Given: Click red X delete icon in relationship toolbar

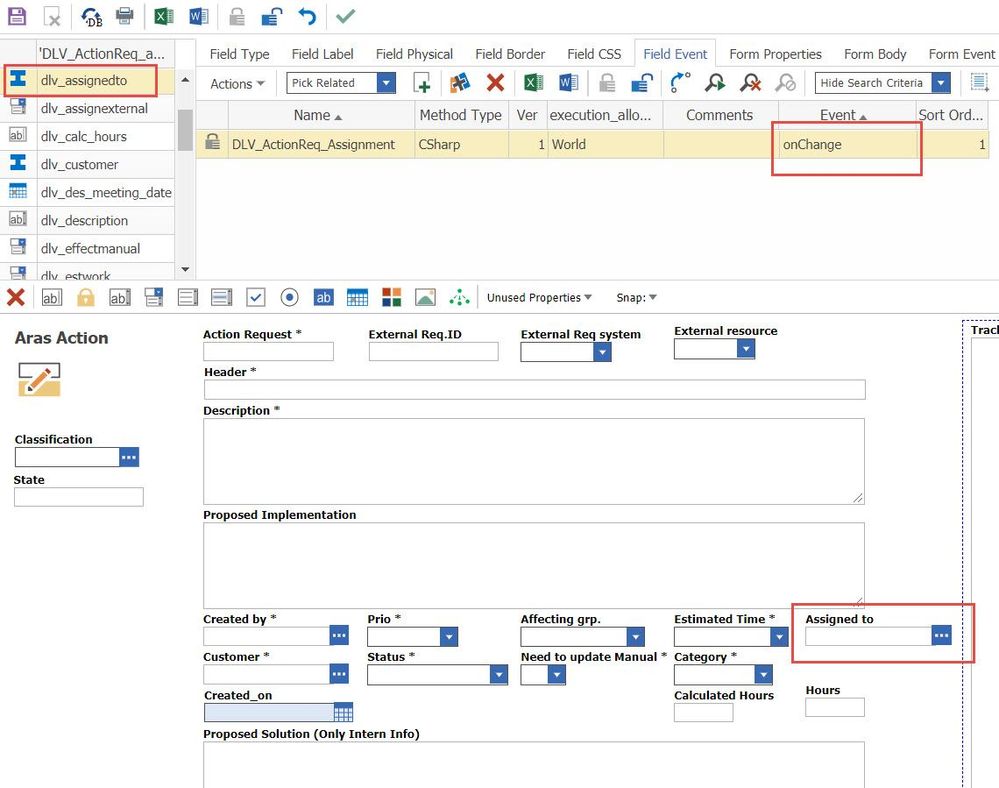Looking at the screenshot, I should 495,83.
